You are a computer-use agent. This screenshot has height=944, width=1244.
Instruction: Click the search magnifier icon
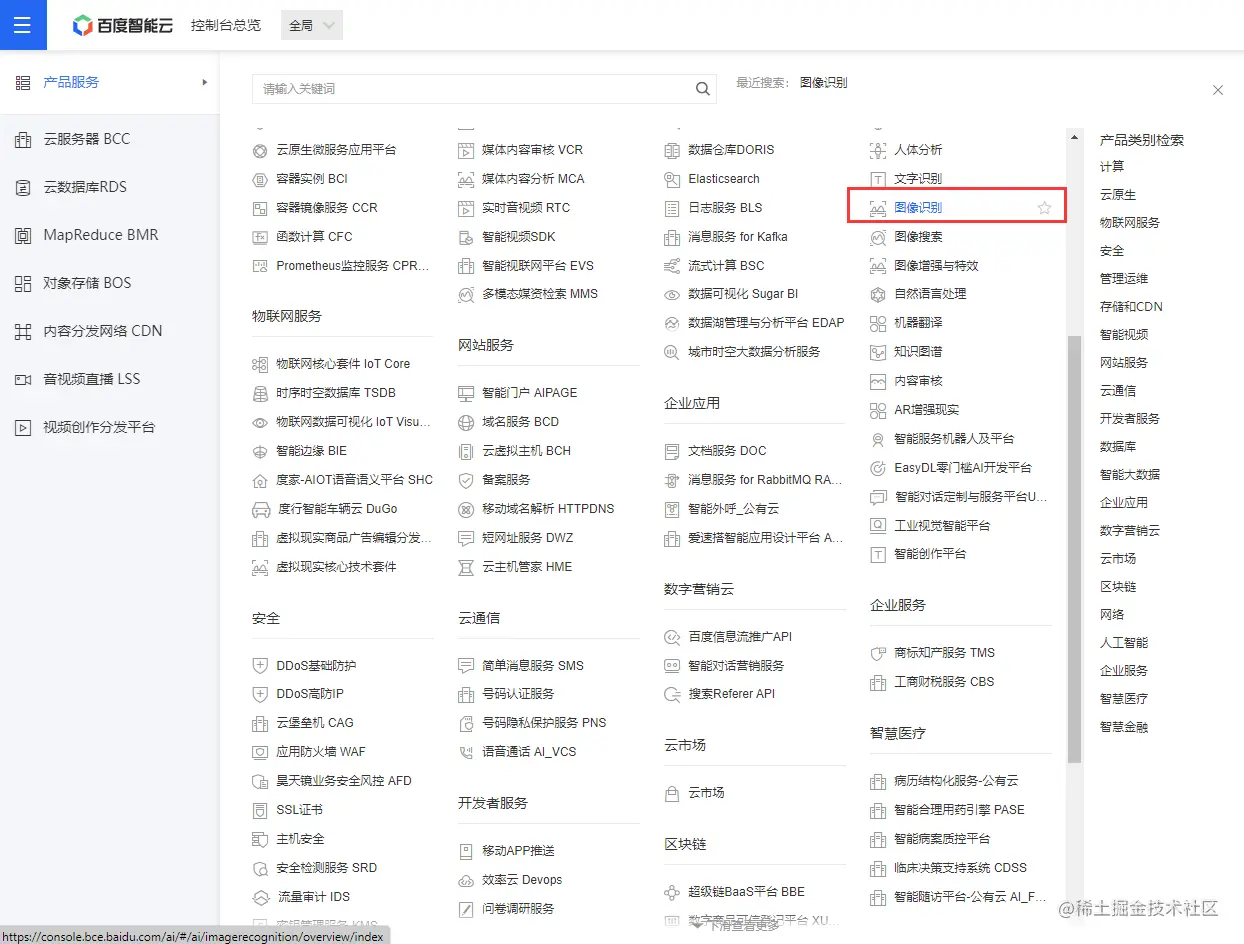pyautogui.click(x=703, y=89)
